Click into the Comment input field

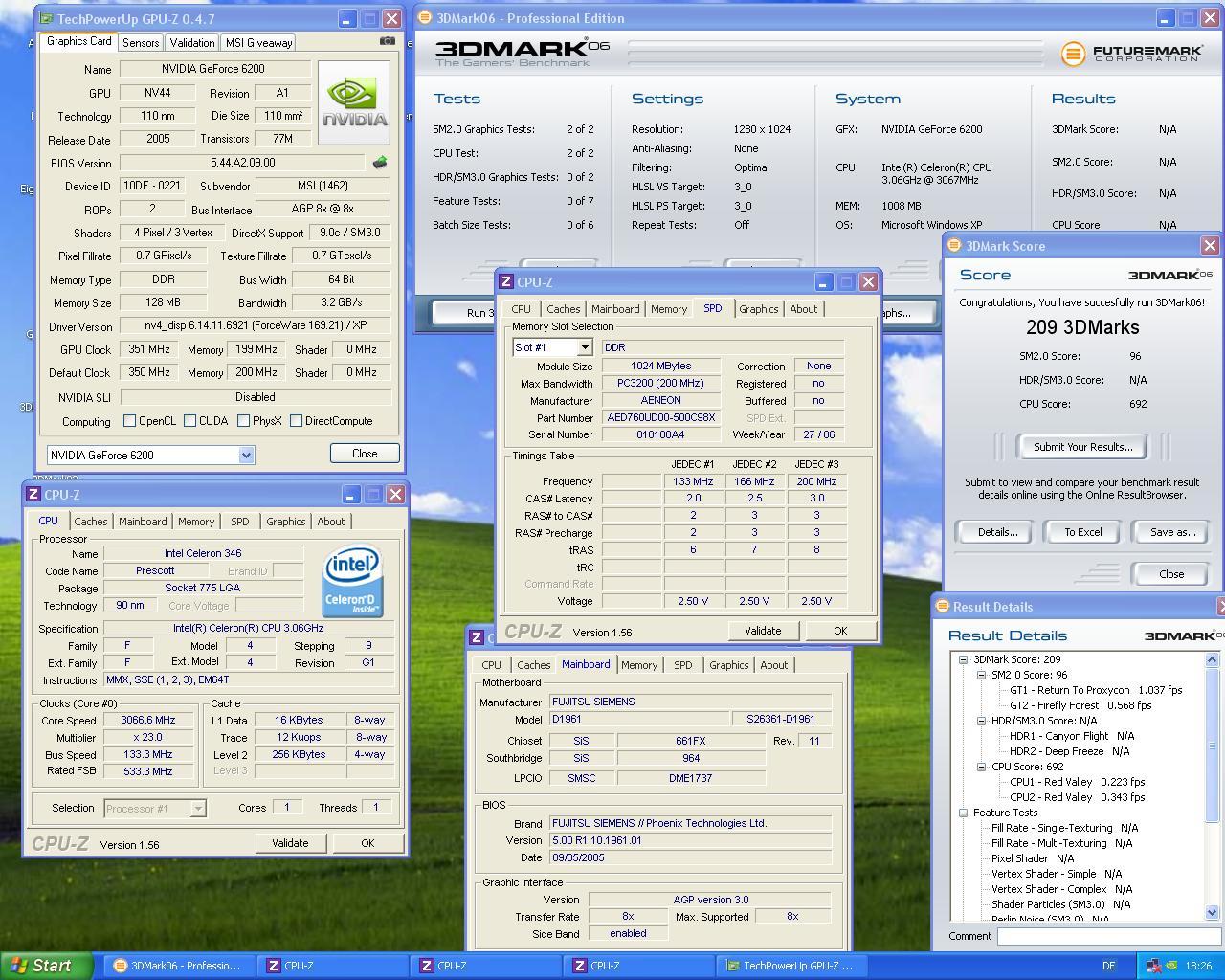[1109, 936]
